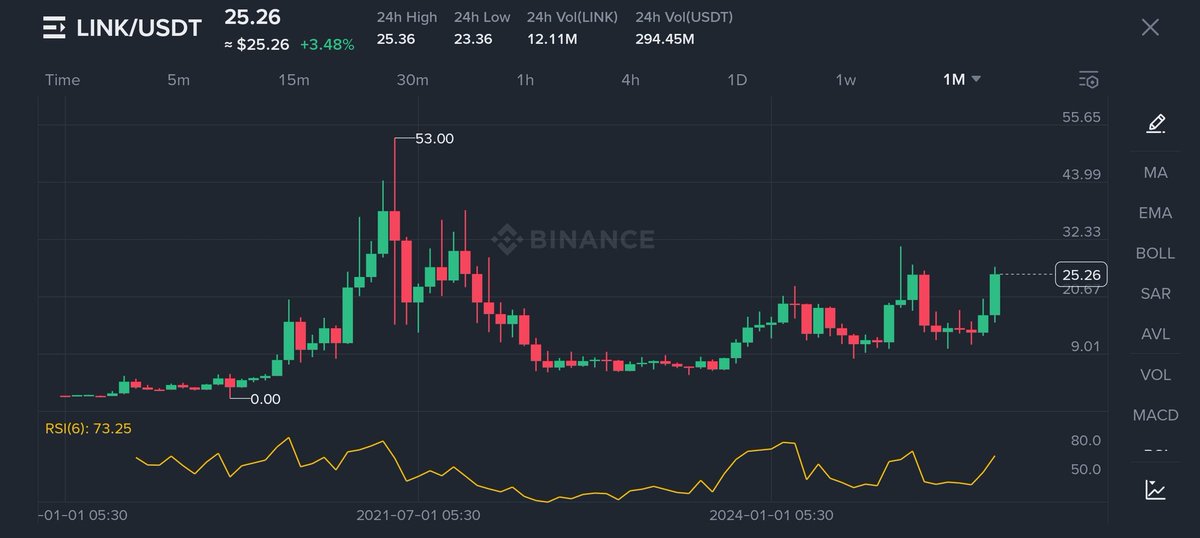Click the 55.65 price axis label
This screenshot has width=1200, height=538.
[1081, 117]
